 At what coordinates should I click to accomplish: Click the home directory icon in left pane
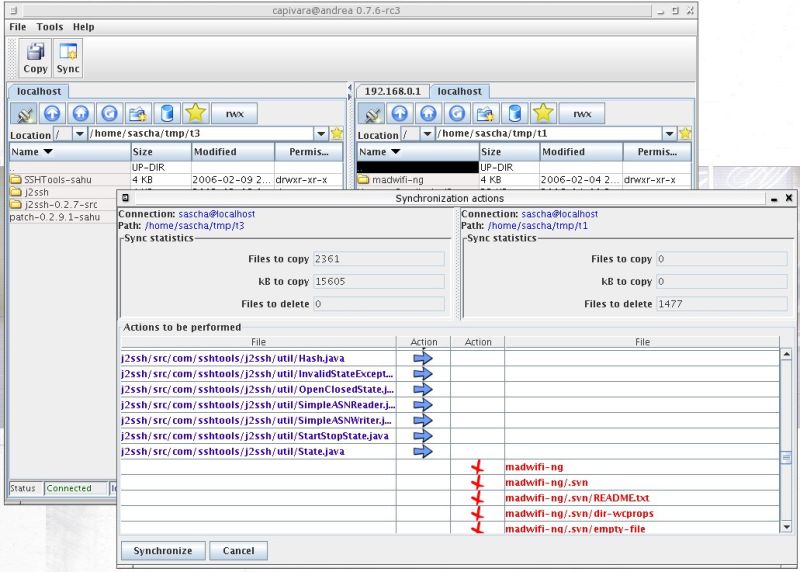[x=82, y=114]
